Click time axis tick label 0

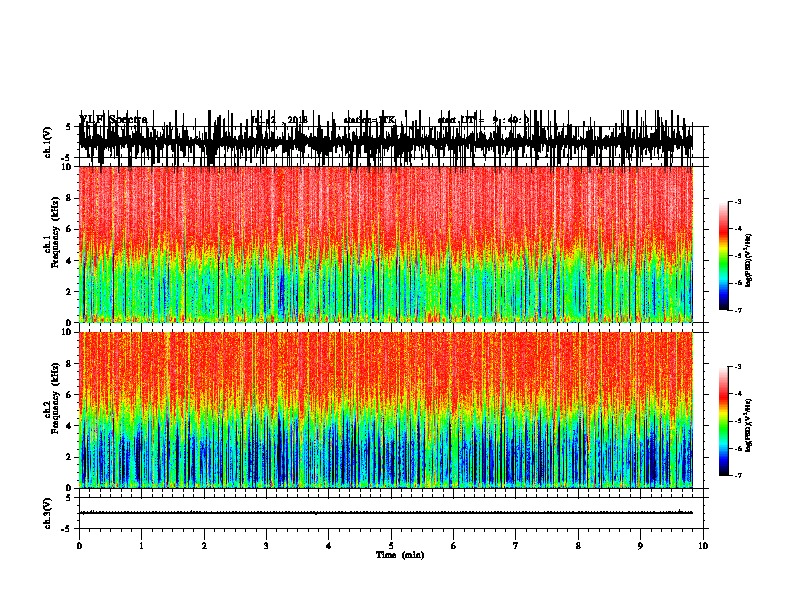click(x=79, y=546)
